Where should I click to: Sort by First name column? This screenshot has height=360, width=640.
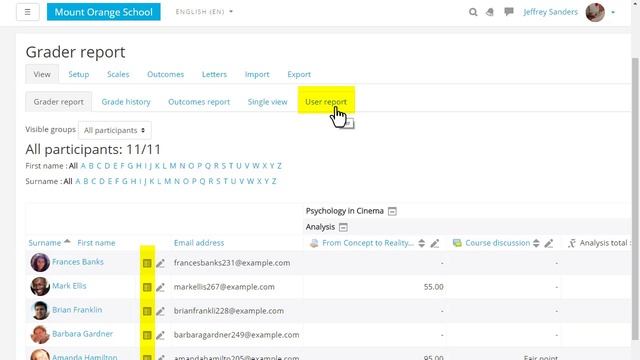click(96, 243)
